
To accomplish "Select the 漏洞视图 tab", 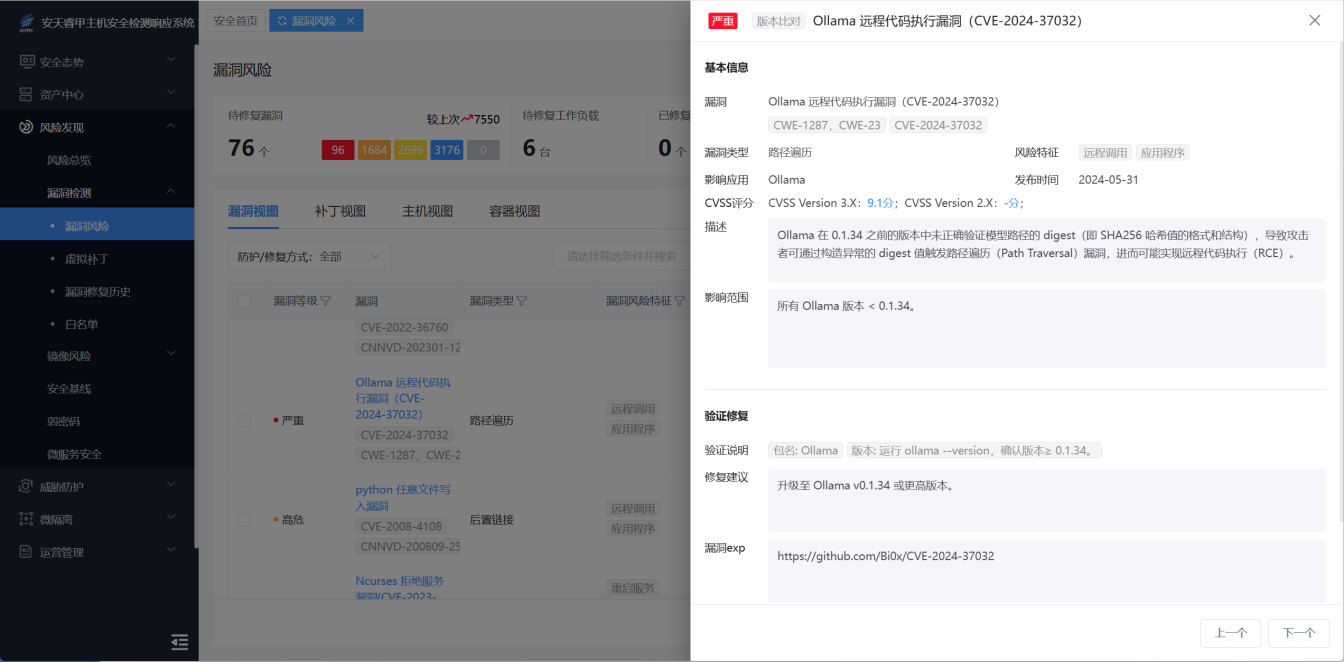I will point(253,211).
